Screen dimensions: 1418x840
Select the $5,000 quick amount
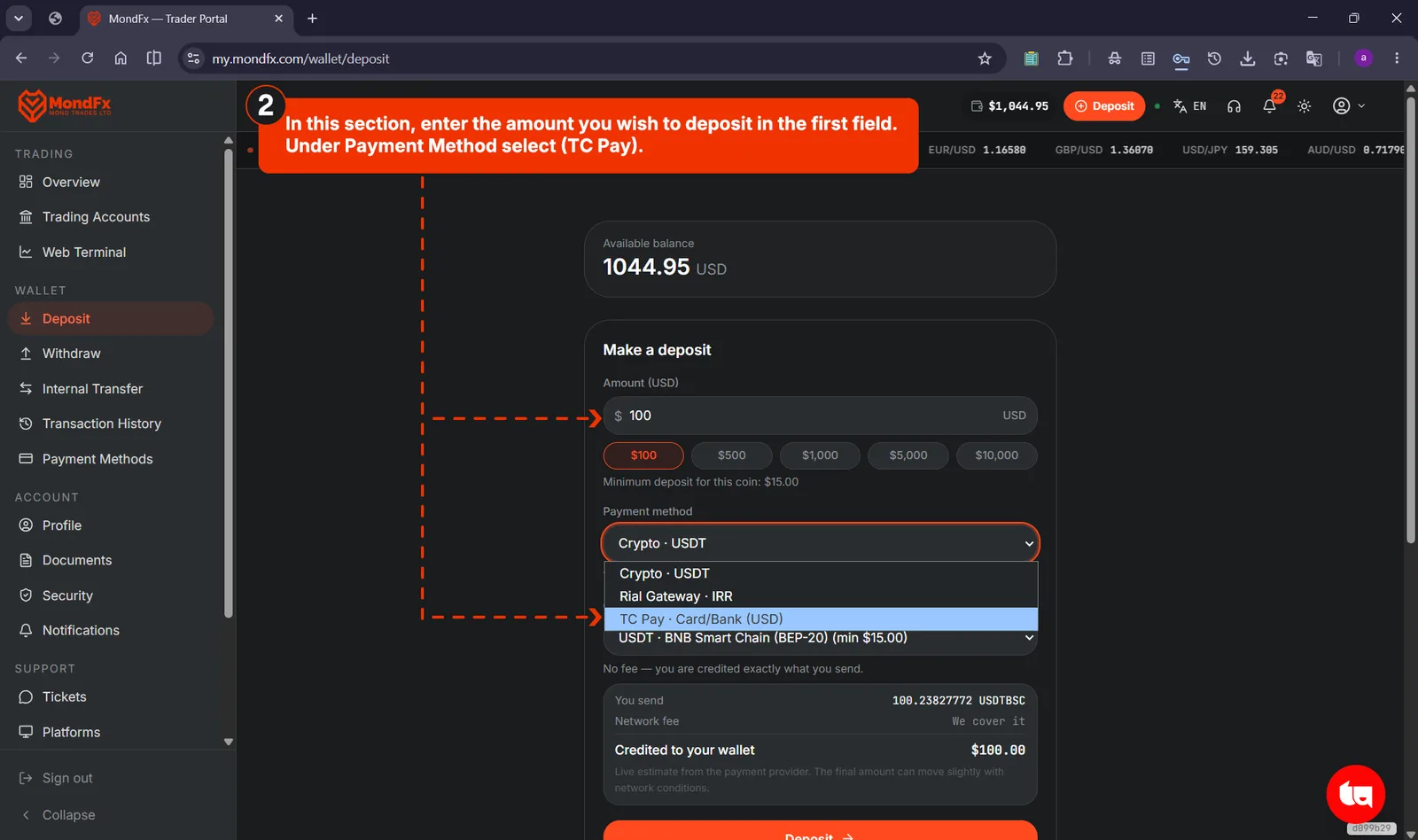[x=908, y=455]
